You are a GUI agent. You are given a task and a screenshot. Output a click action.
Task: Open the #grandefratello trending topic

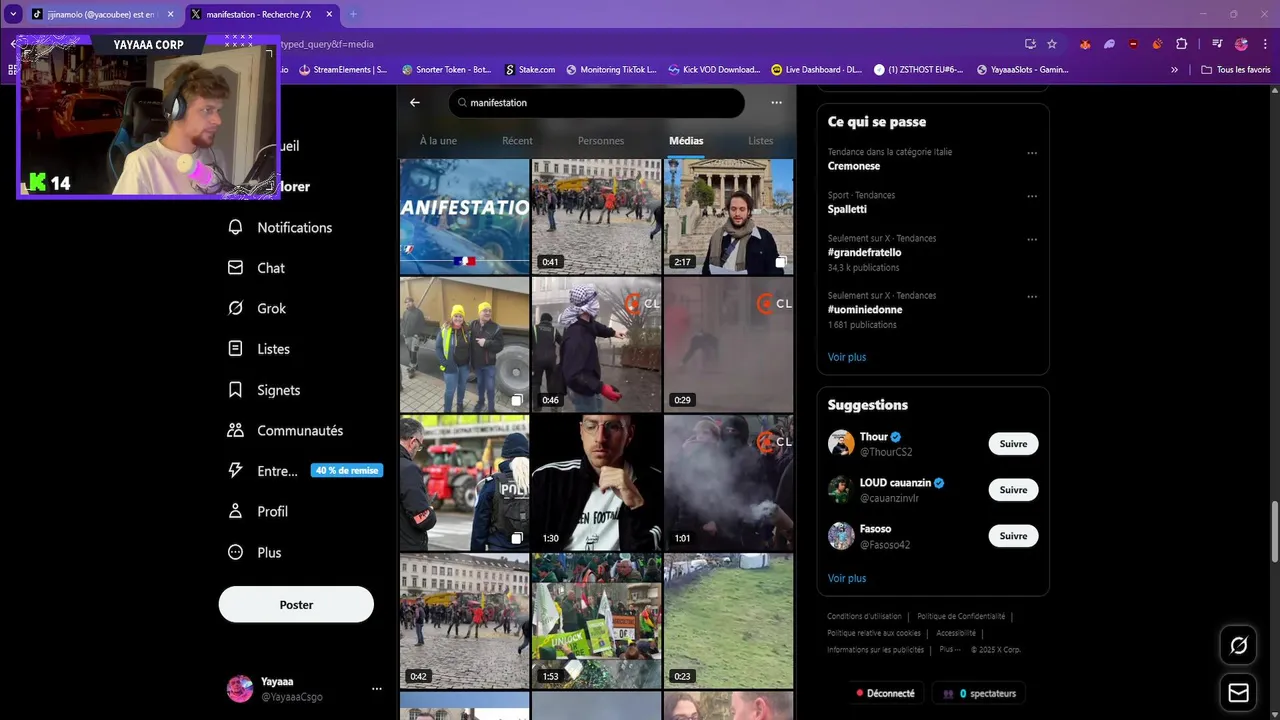[865, 252]
